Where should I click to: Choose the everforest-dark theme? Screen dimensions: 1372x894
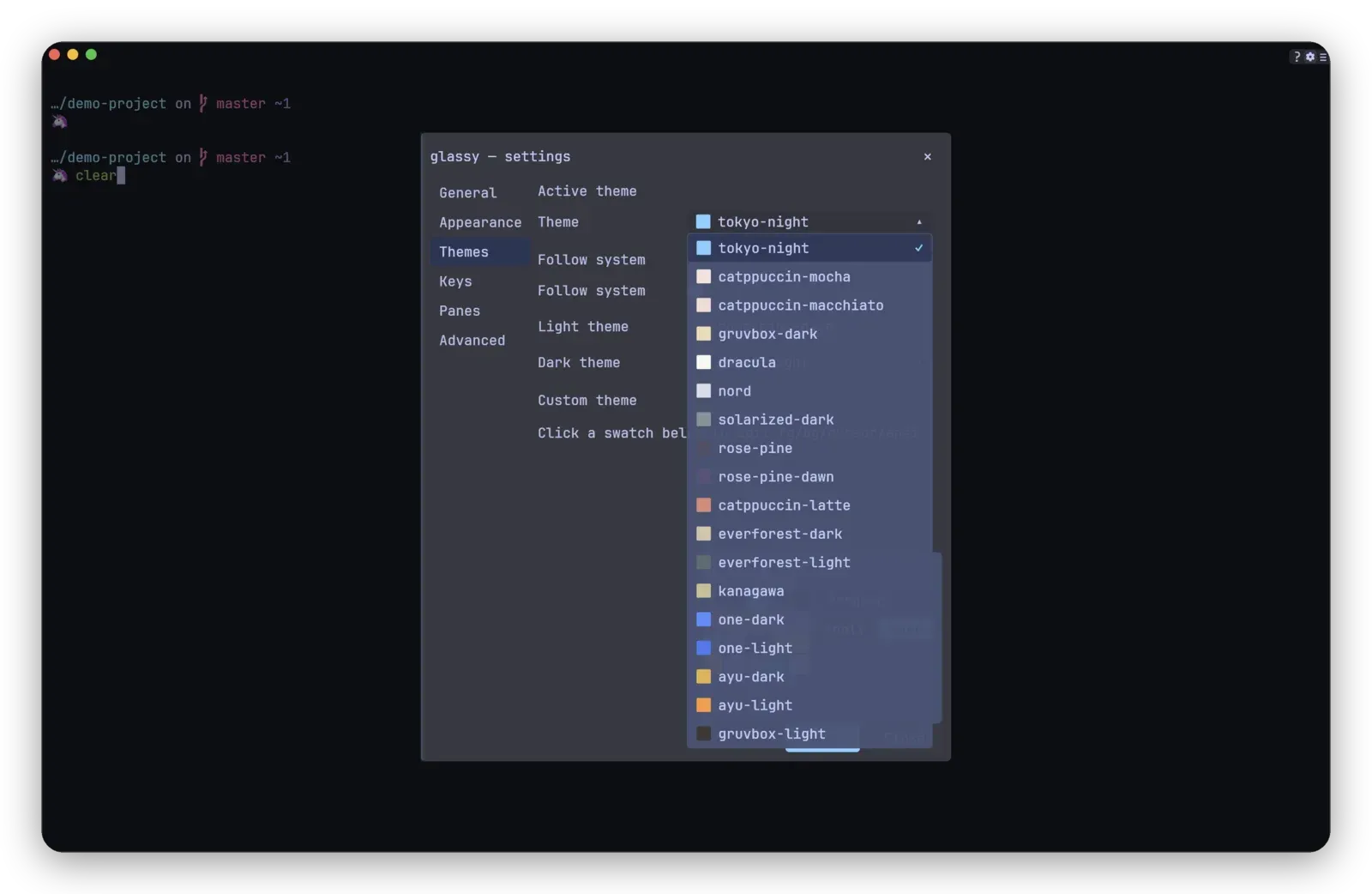point(809,534)
